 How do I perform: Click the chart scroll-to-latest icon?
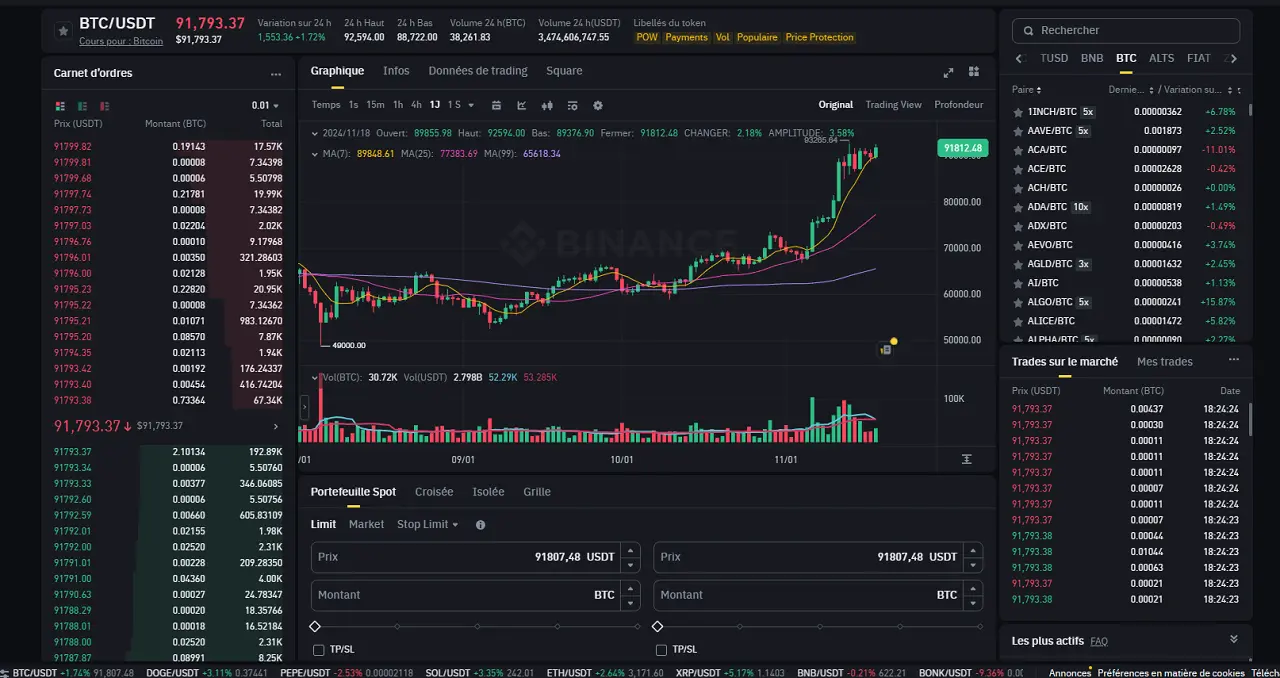click(x=966, y=458)
